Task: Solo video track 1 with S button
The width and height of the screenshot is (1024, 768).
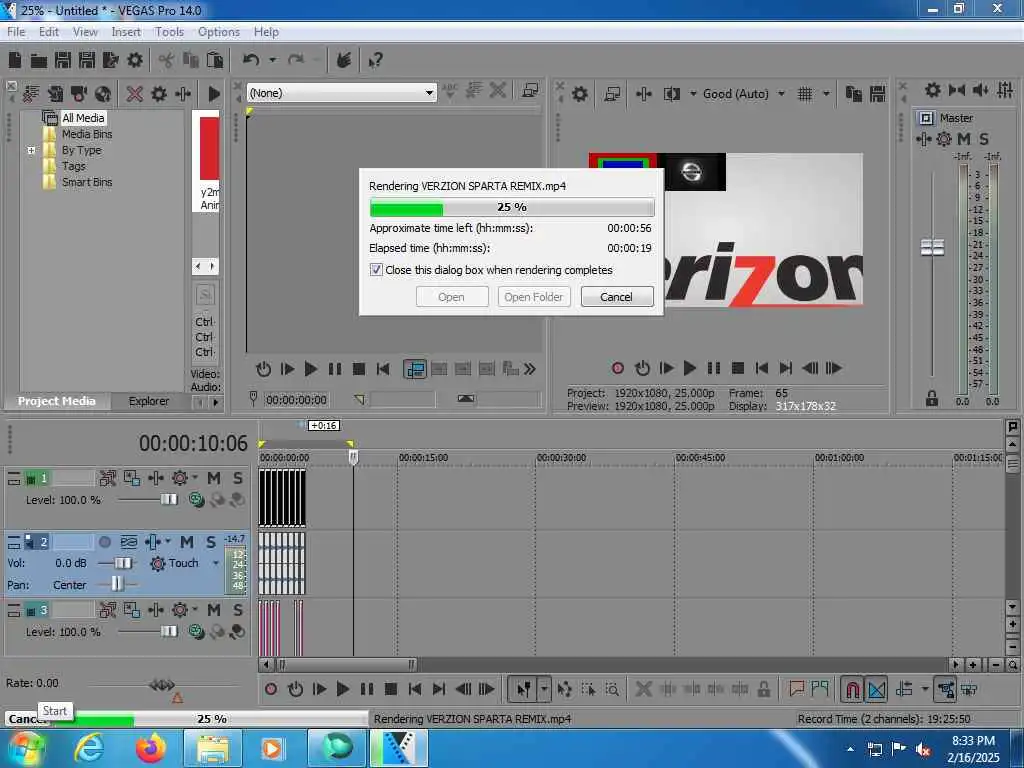Action: [238, 478]
